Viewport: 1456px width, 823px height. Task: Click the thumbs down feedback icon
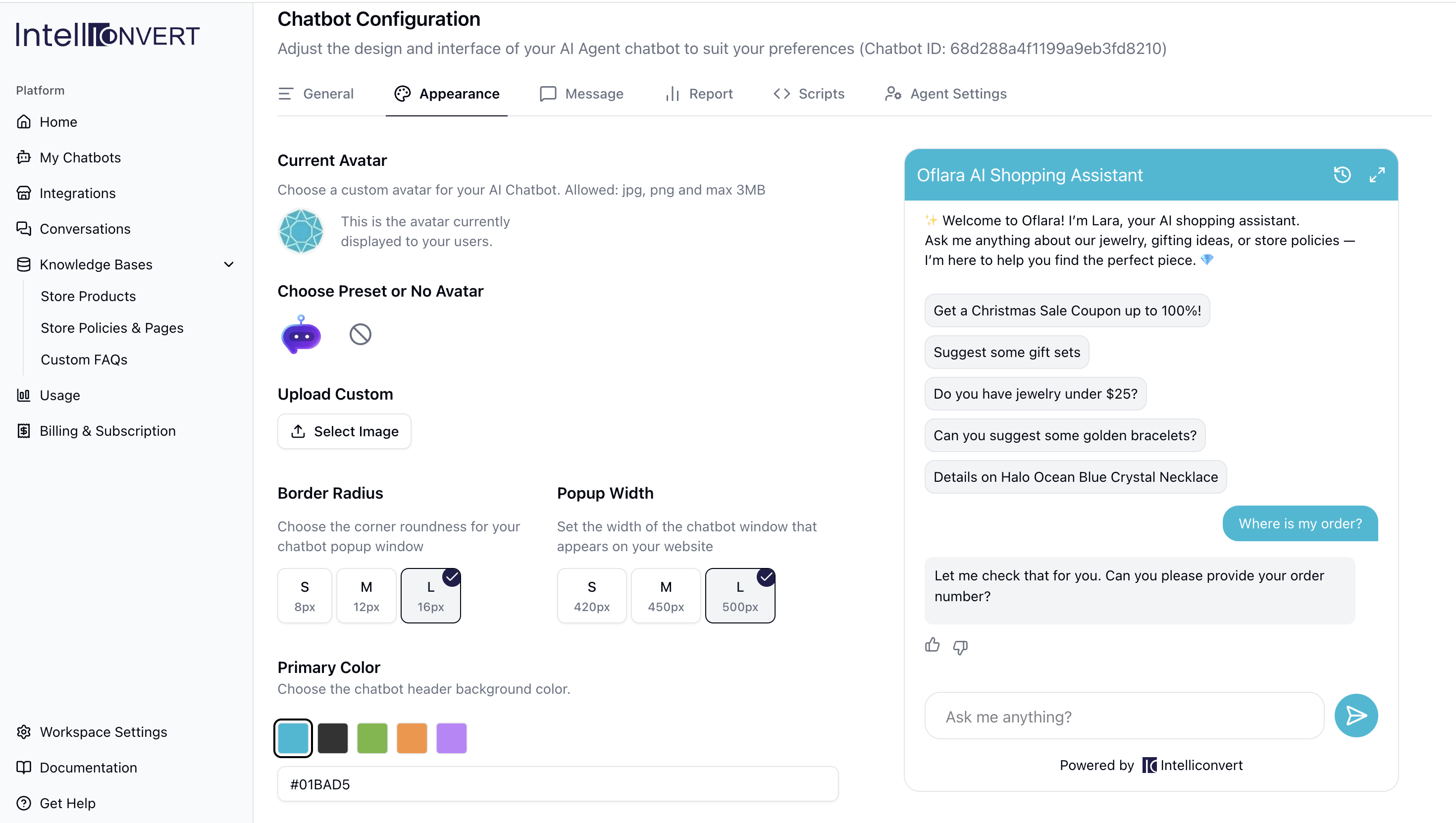point(960,647)
